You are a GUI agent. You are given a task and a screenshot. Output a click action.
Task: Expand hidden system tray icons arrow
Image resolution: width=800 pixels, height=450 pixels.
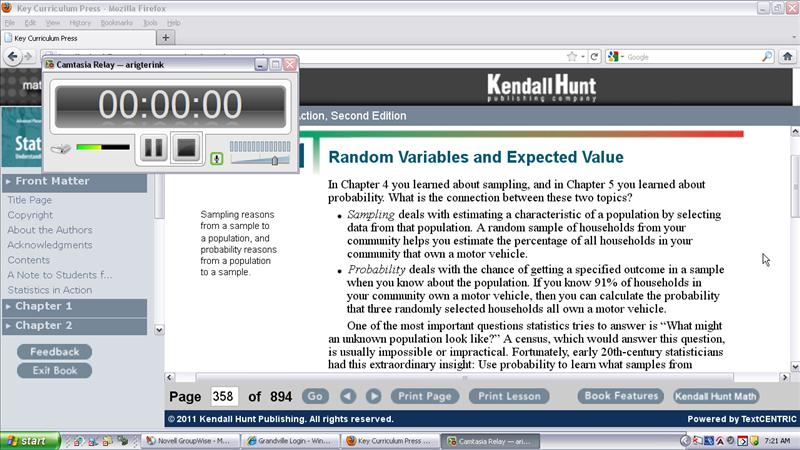click(x=685, y=440)
